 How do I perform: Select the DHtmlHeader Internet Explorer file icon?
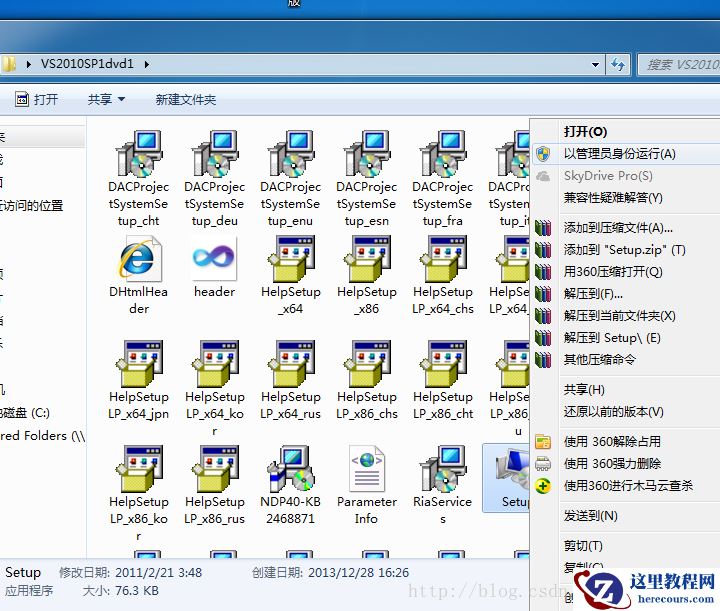pyautogui.click(x=139, y=259)
